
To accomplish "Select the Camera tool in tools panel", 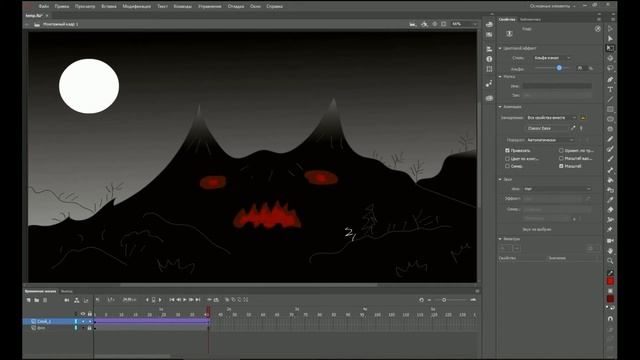I will pos(610,241).
